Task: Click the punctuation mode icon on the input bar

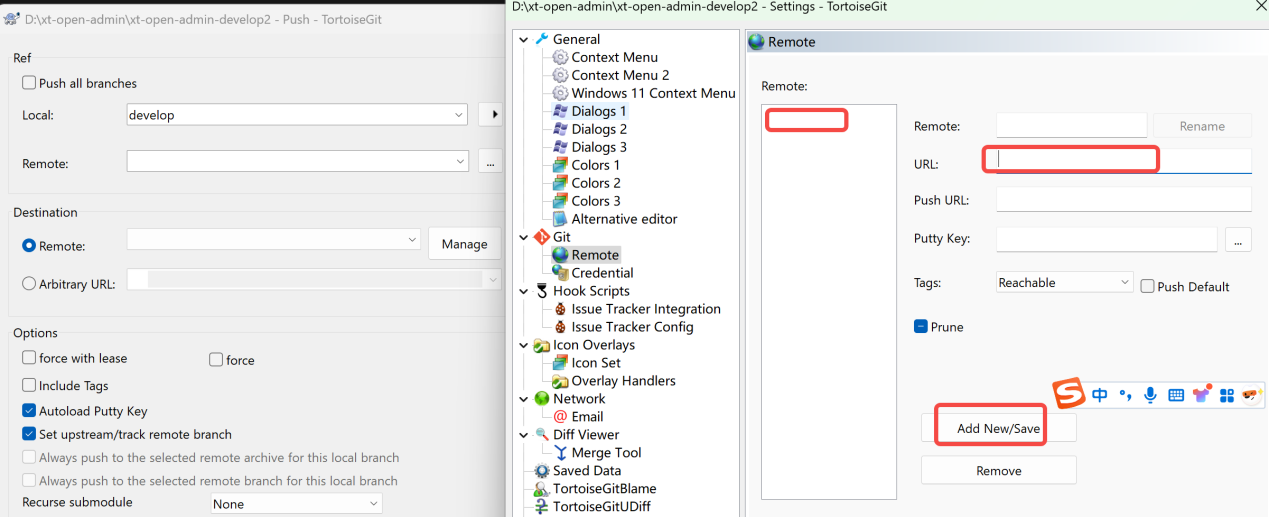Action: pos(1125,395)
